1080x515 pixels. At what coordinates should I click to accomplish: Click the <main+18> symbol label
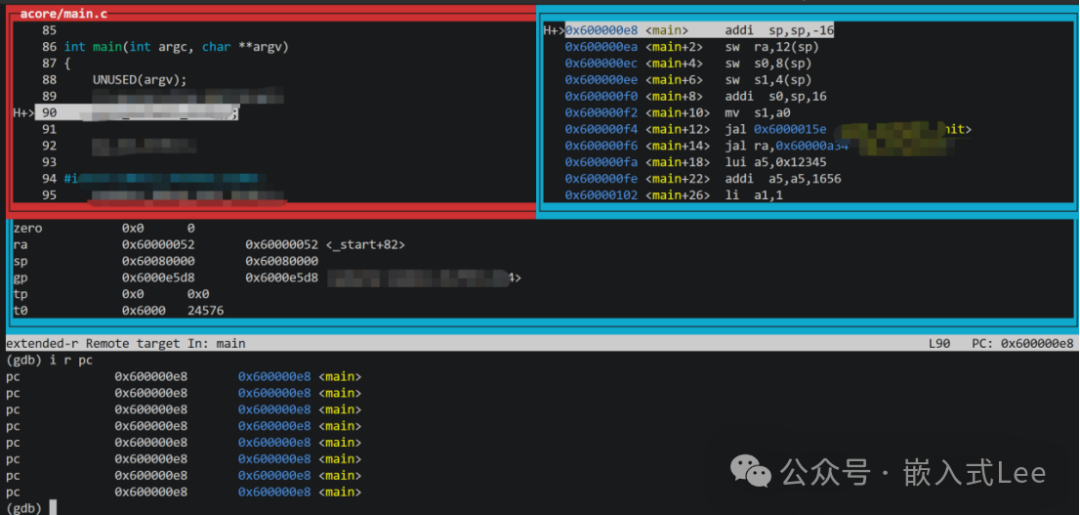(x=677, y=162)
